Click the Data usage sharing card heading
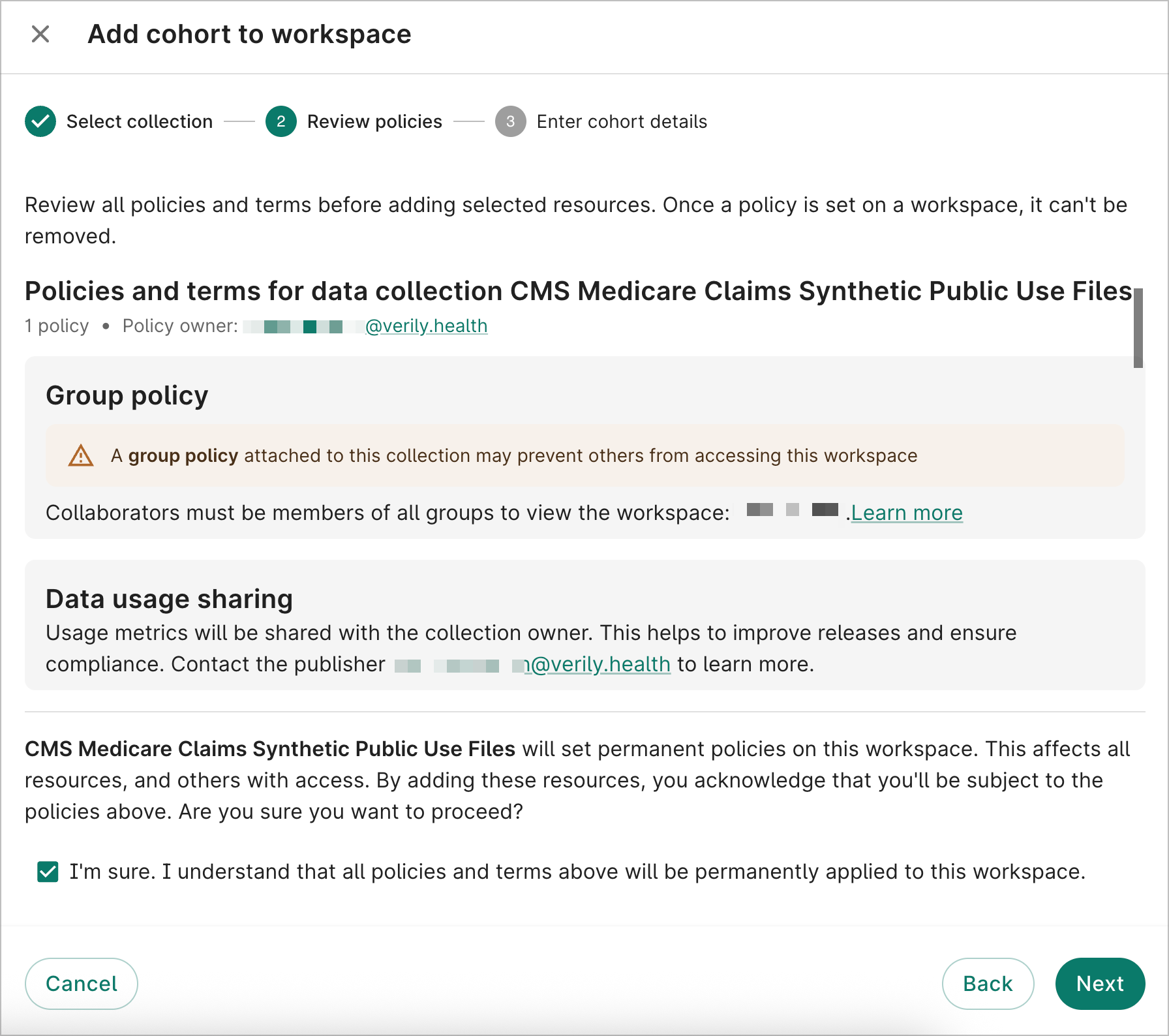The width and height of the screenshot is (1169, 1036). pos(168,598)
